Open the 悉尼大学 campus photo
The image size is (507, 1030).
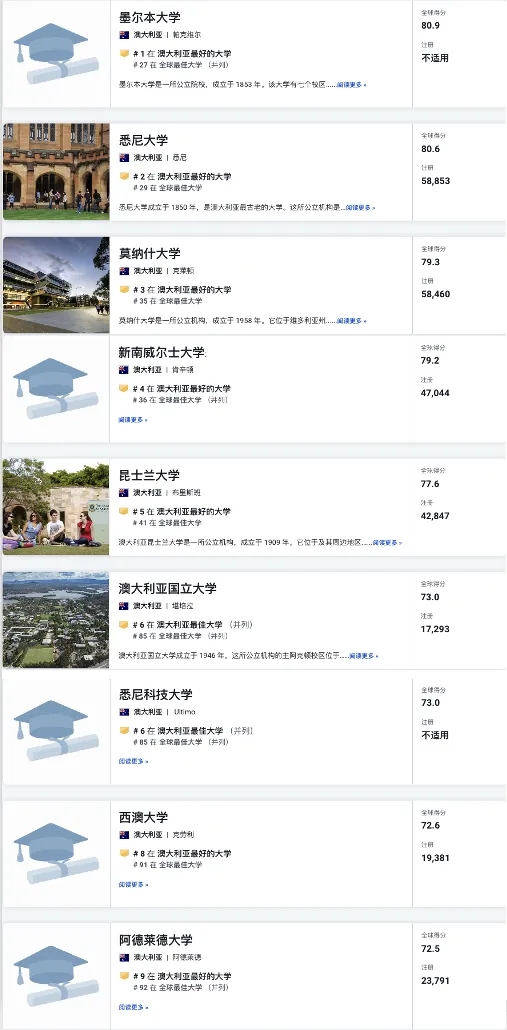56,171
